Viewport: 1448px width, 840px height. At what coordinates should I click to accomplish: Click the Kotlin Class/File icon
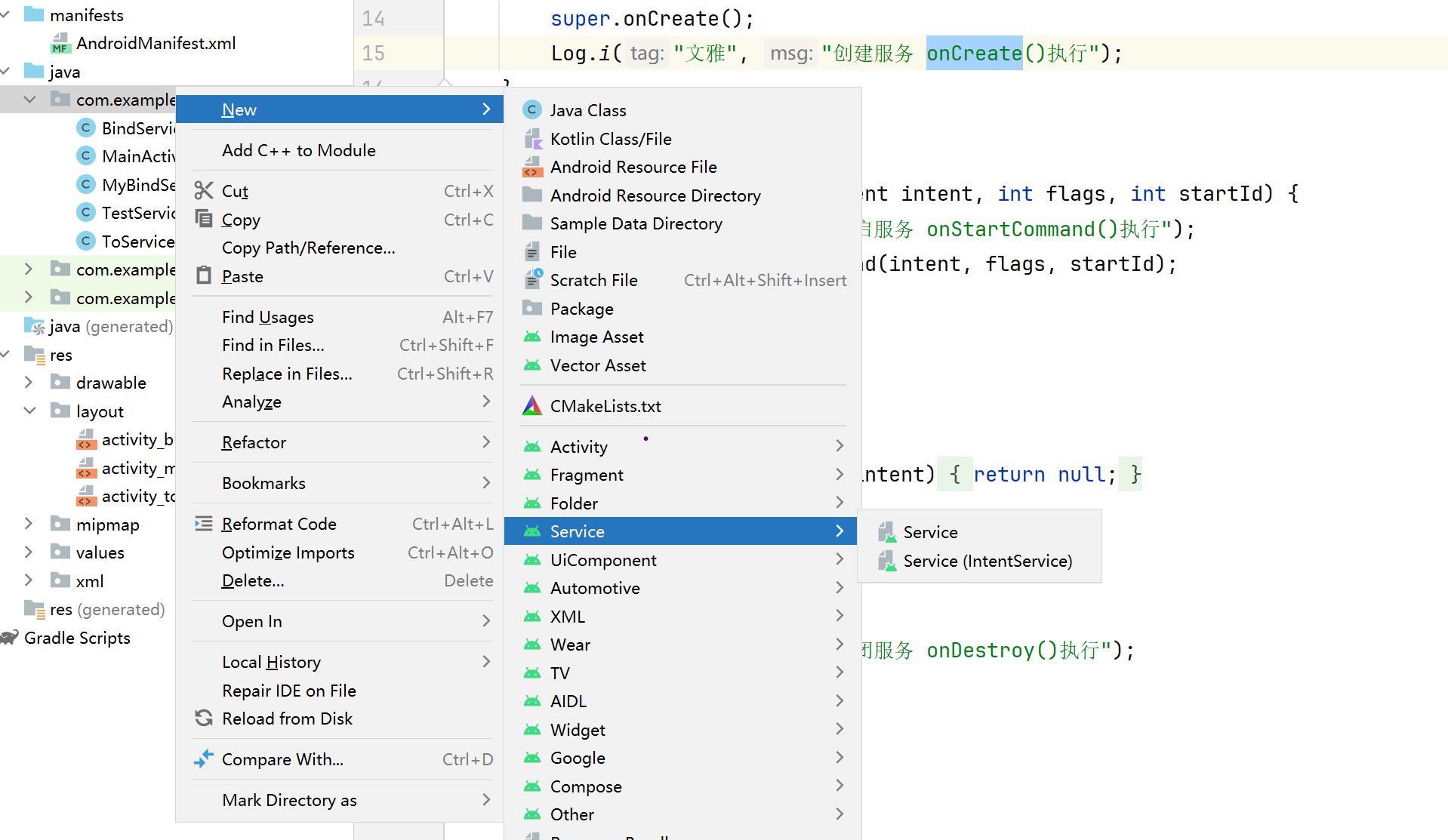point(532,139)
